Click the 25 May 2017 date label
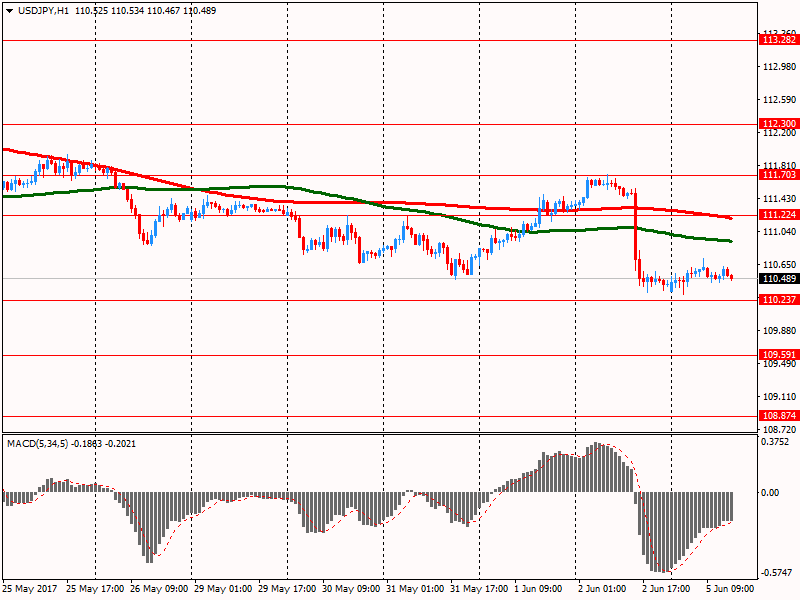This screenshot has width=800, height=600. pos(30,589)
